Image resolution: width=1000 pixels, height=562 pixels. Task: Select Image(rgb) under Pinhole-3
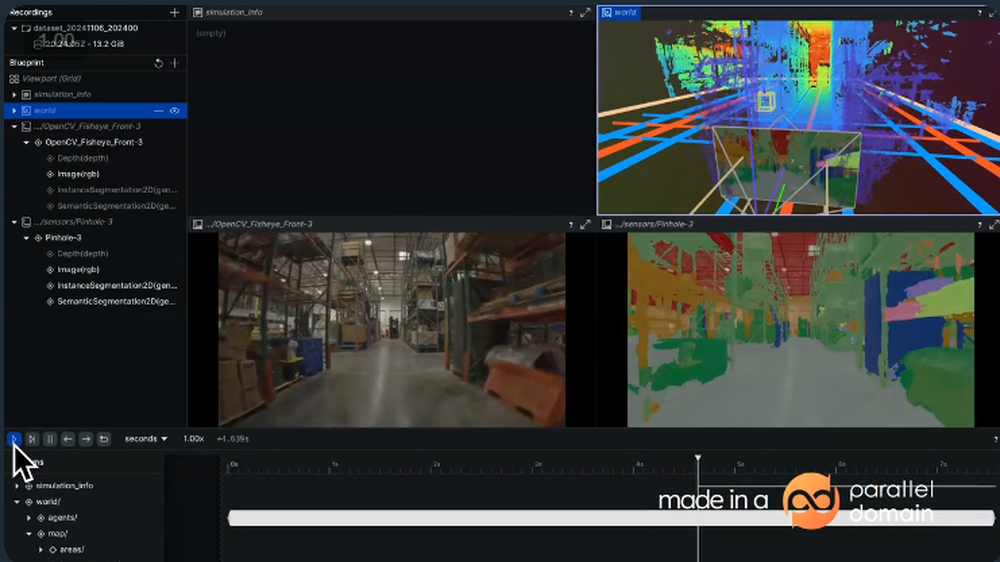(x=78, y=270)
